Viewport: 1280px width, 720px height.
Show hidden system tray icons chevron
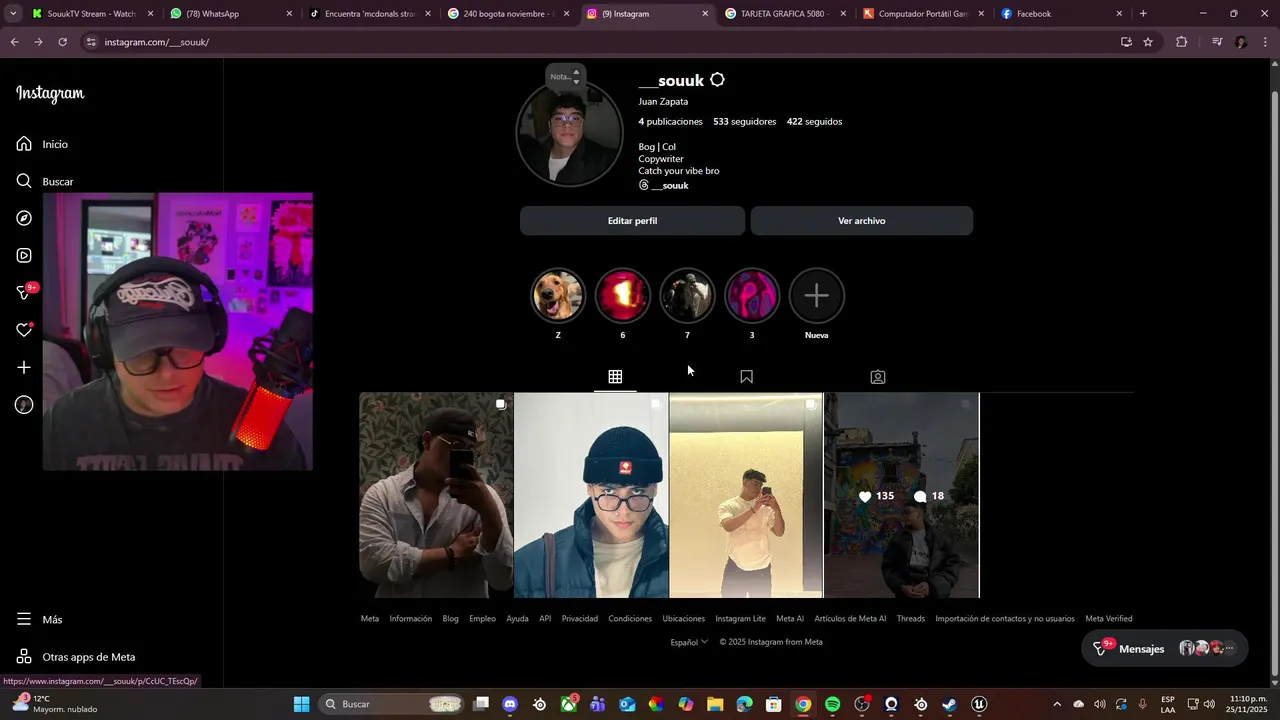(1057, 704)
